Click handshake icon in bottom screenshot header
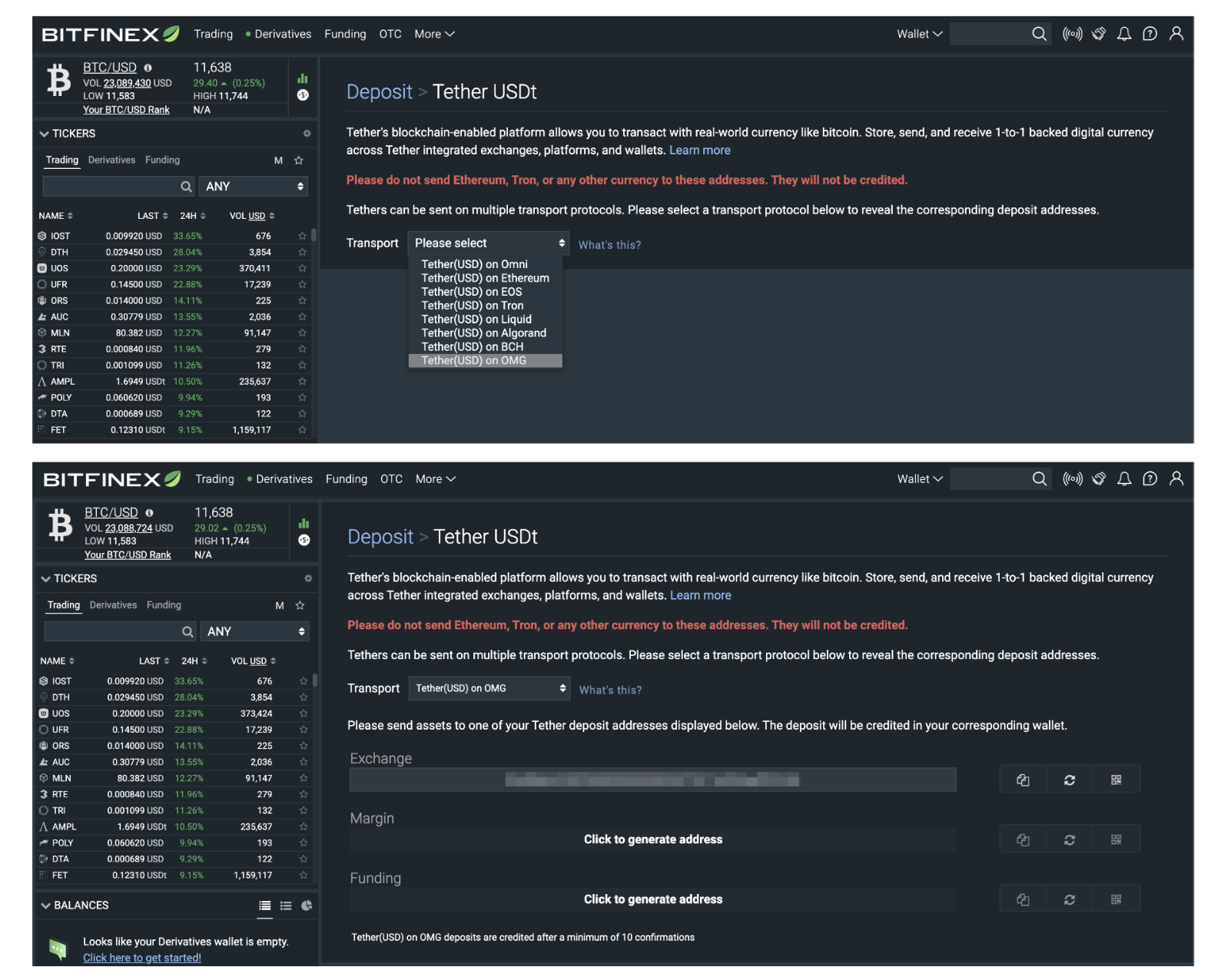 pos(1099,479)
